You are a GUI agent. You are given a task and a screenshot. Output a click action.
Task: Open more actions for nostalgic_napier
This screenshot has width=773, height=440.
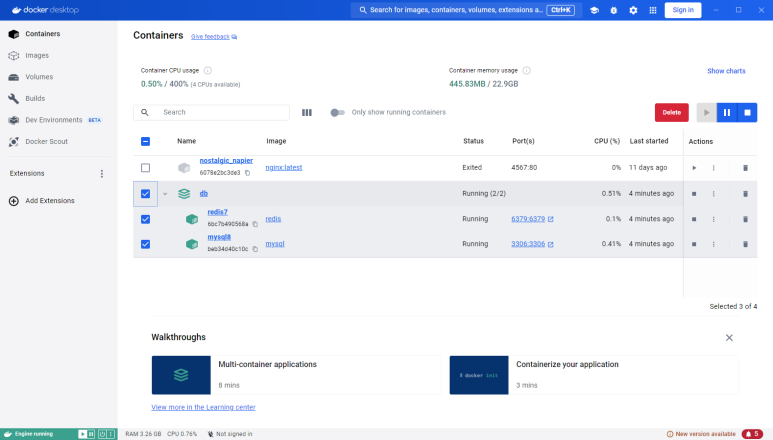tap(713, 168)
